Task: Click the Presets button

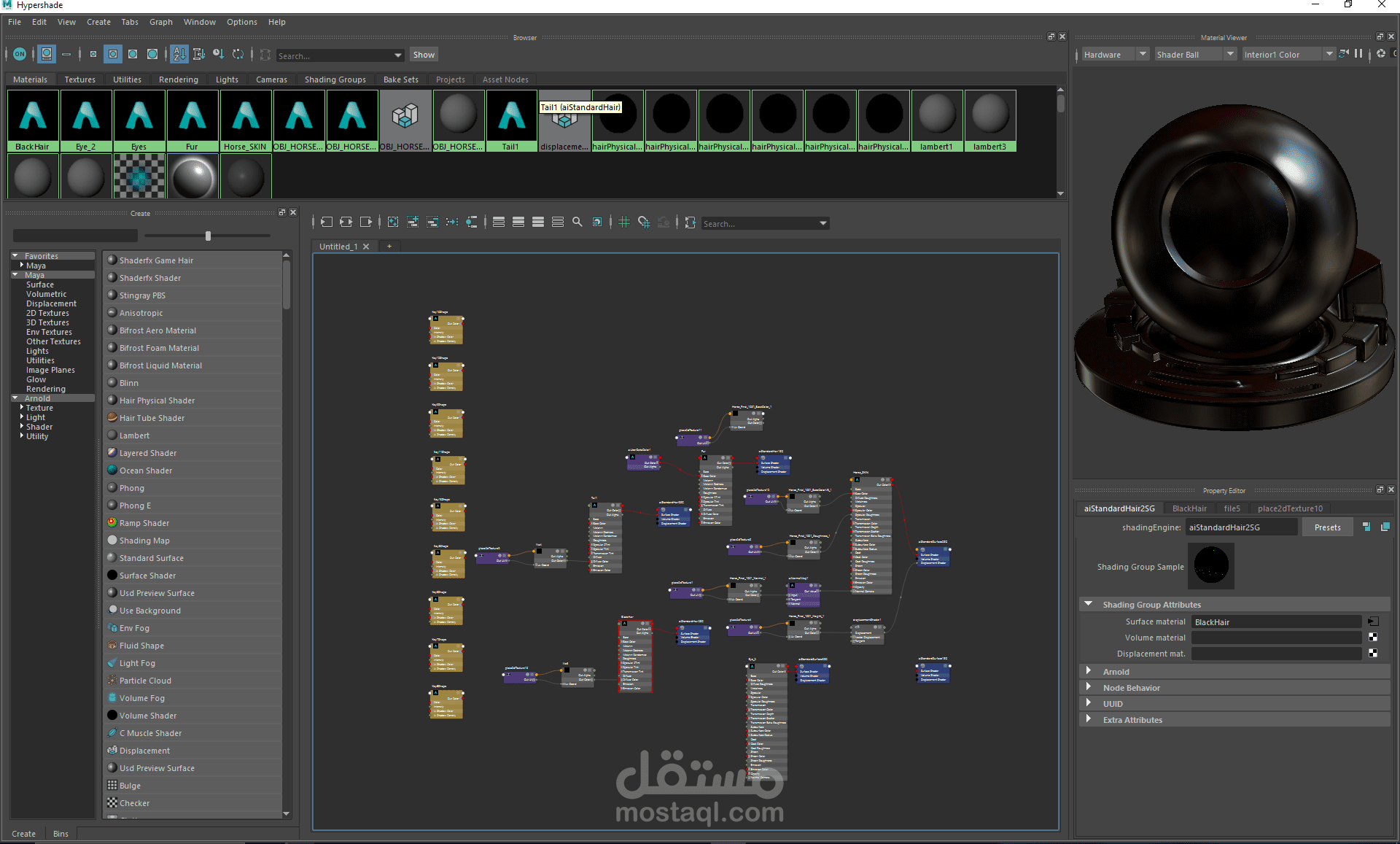Action: (1327, 527)
